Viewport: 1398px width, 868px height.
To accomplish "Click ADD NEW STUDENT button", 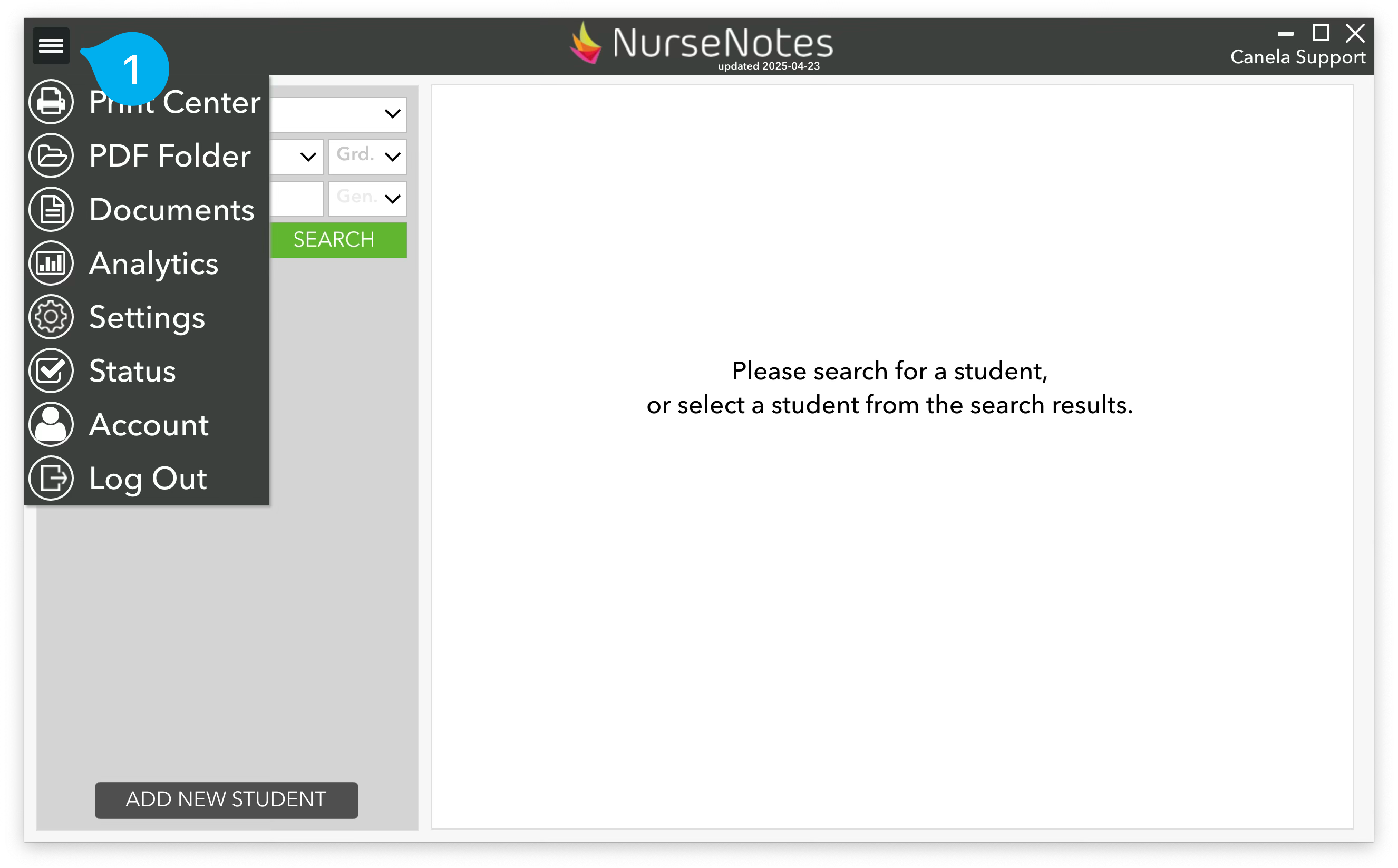I will [x=226, y=799].
